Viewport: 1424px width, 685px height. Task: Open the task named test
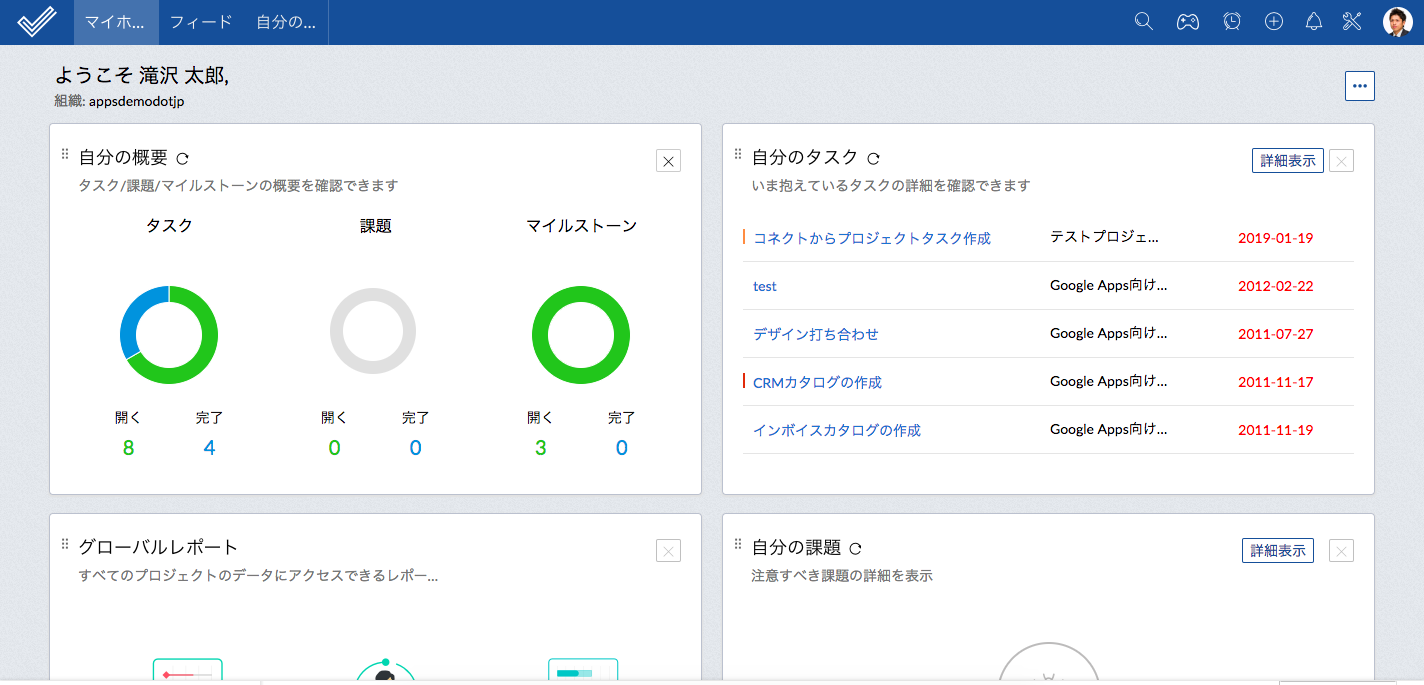(x=765, y=286)
